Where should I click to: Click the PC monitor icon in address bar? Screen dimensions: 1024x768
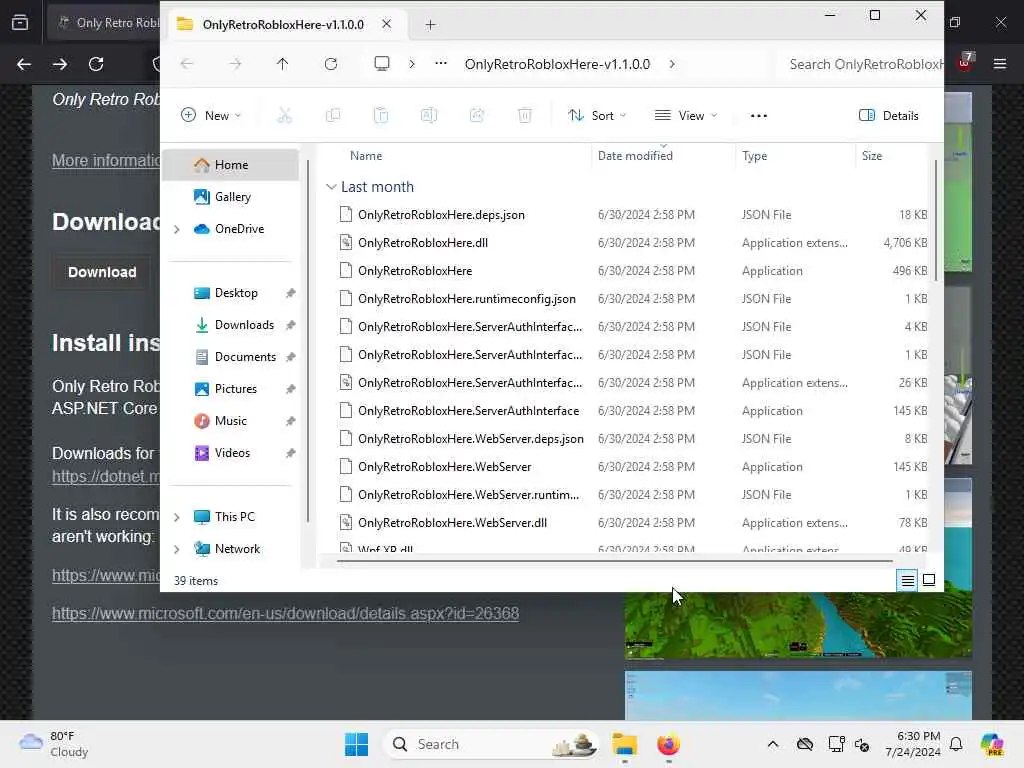tap(381, 63)
